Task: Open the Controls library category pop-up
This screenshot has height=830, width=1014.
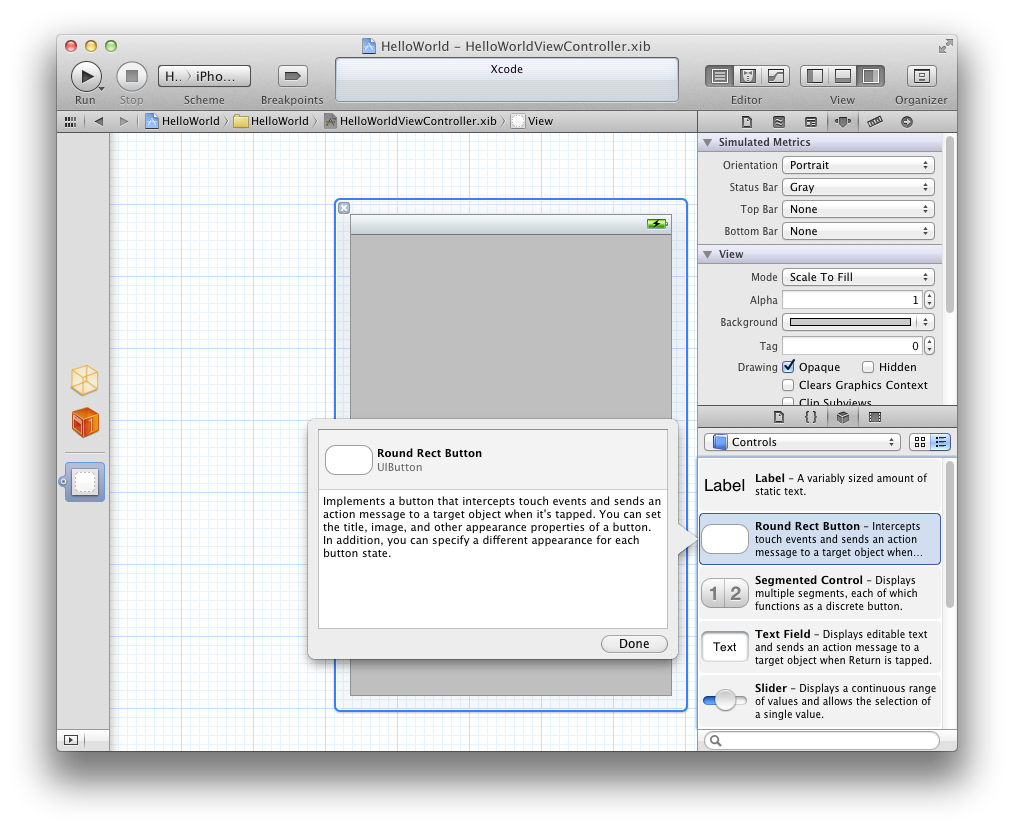Action: click(x=800, y=441)
